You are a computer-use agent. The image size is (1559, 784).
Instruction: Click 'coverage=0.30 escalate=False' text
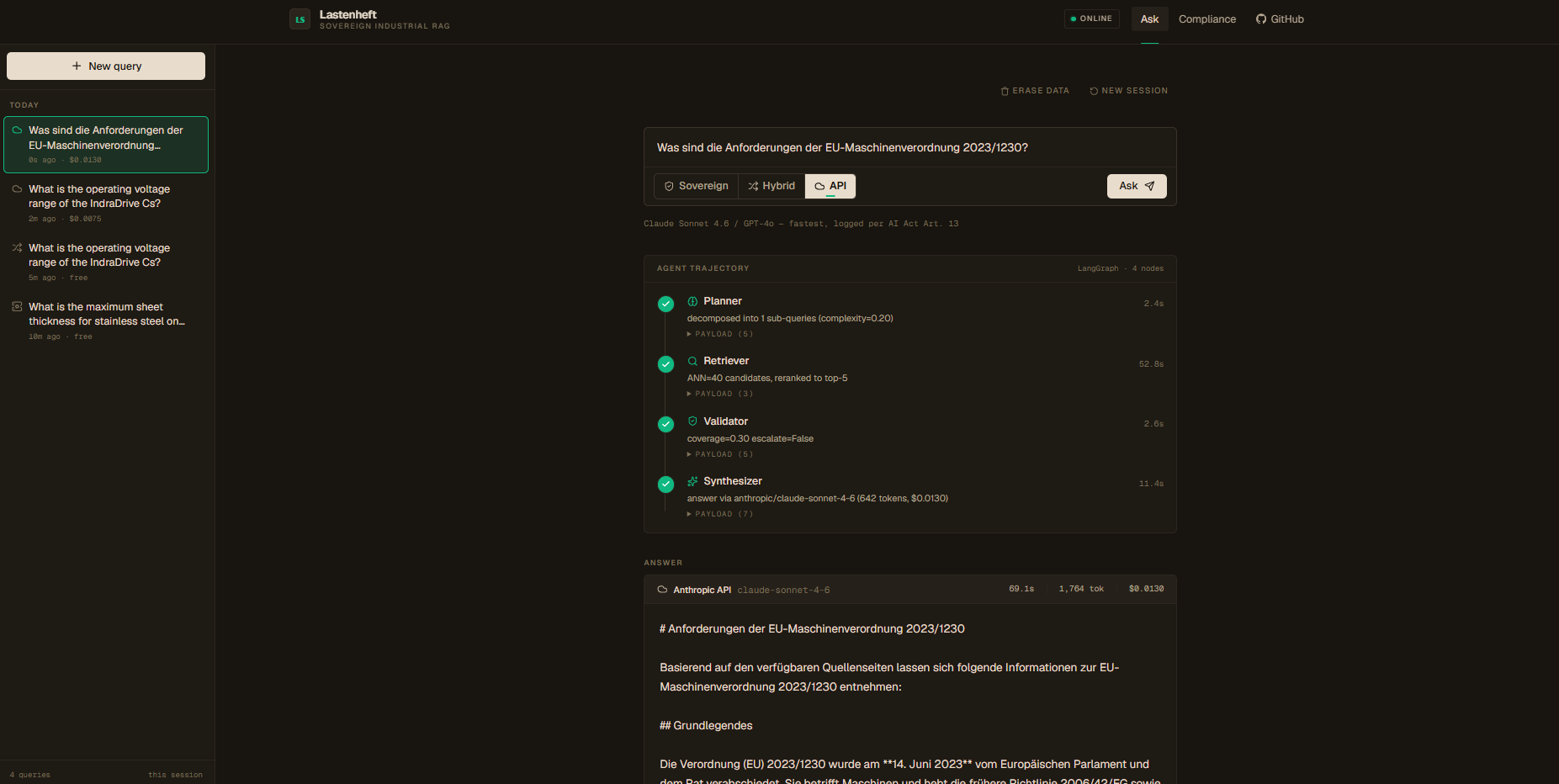750,439
